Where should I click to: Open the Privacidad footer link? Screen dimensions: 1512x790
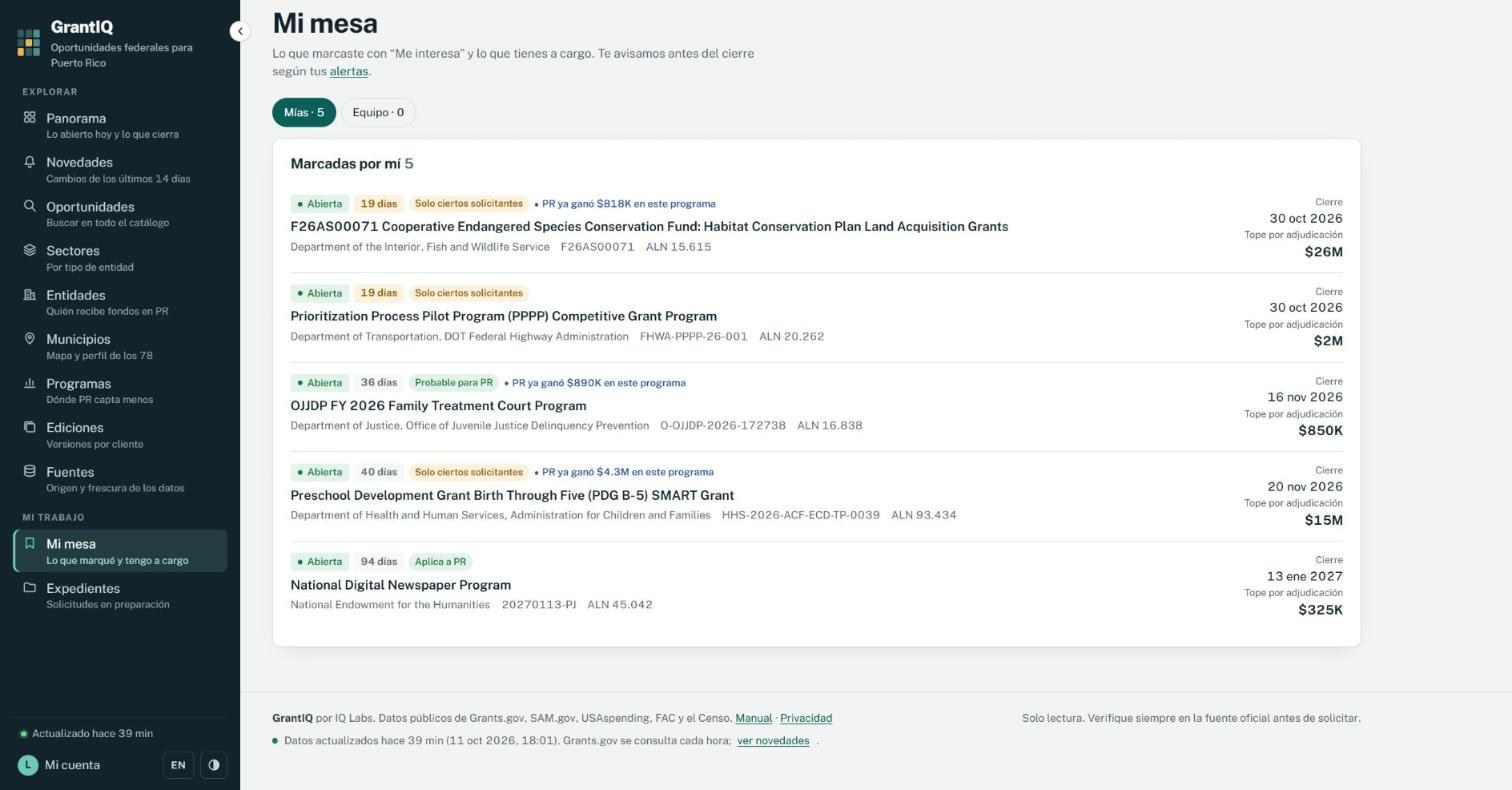[x=806, y=718]
